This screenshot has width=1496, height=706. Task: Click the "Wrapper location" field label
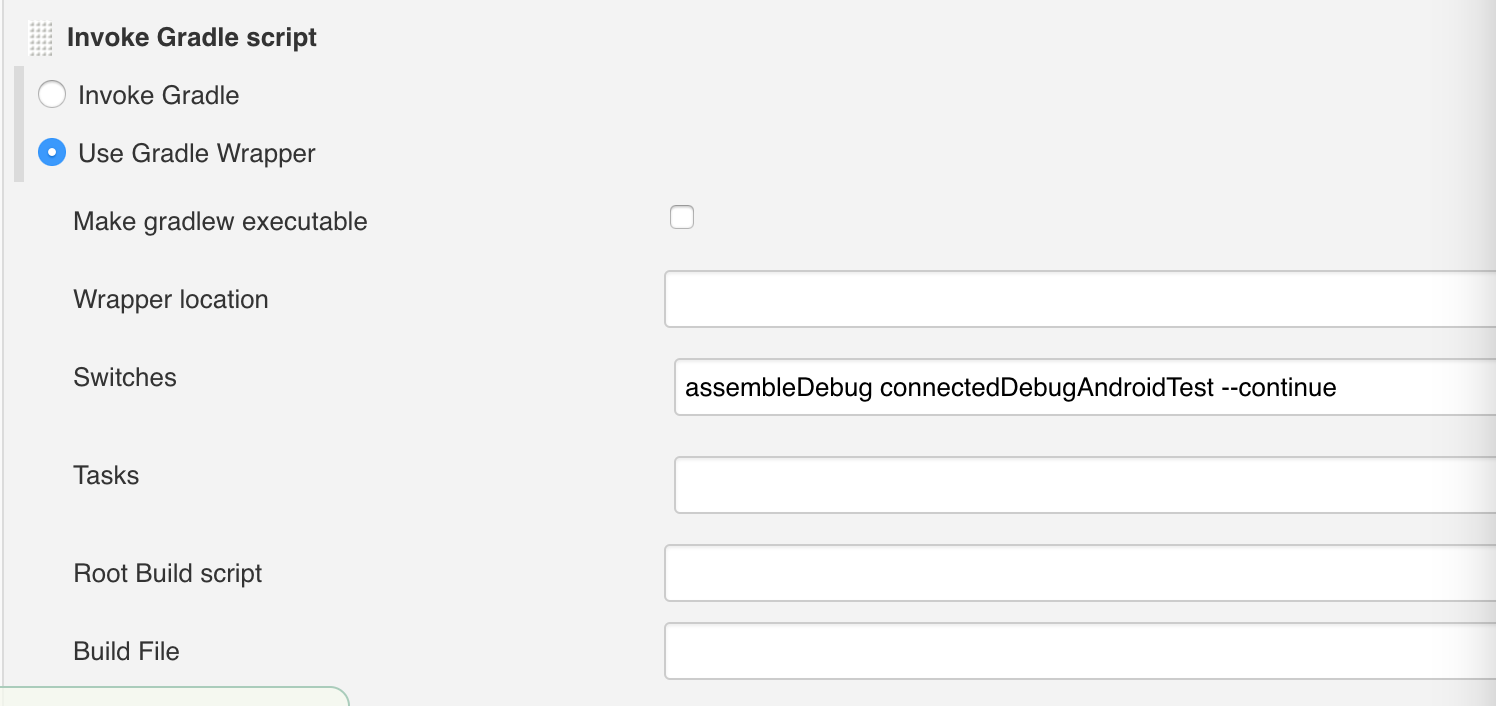pos(171,299)
